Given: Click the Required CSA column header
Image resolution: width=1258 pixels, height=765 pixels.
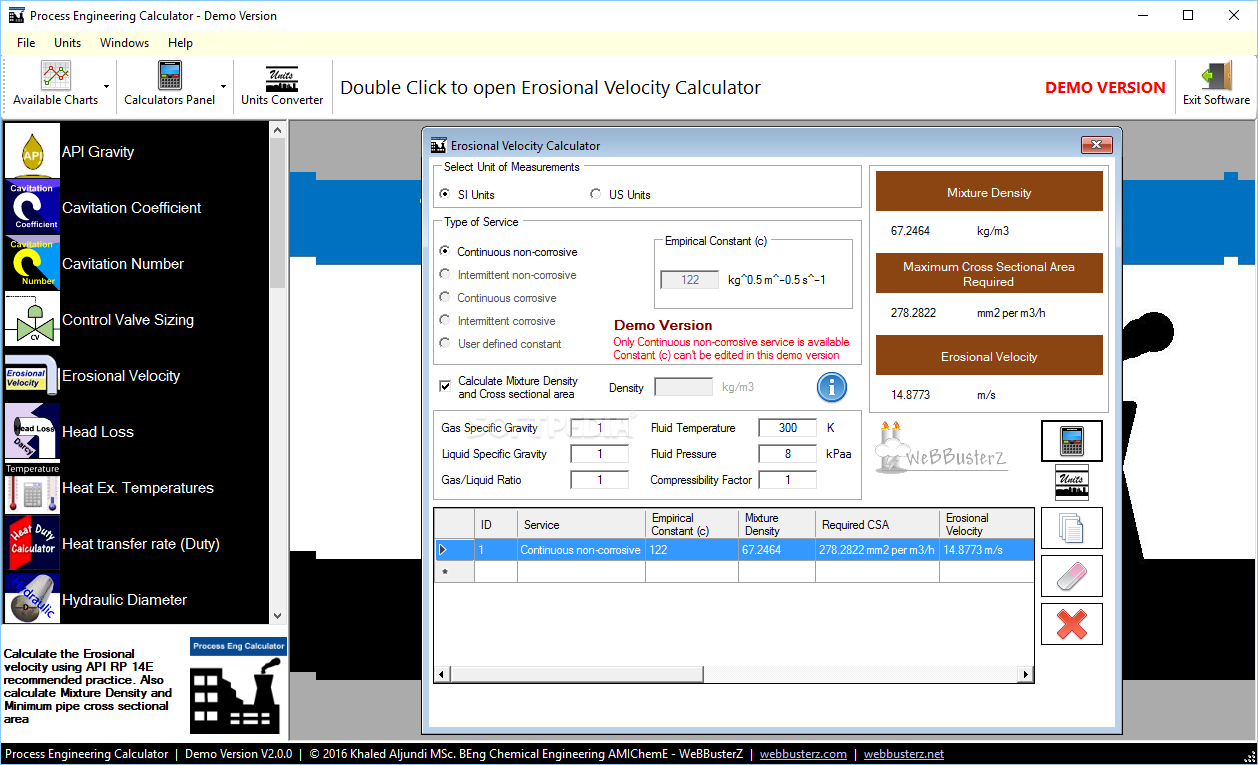Looking at the screenshot, I should [x=877, y=524].
